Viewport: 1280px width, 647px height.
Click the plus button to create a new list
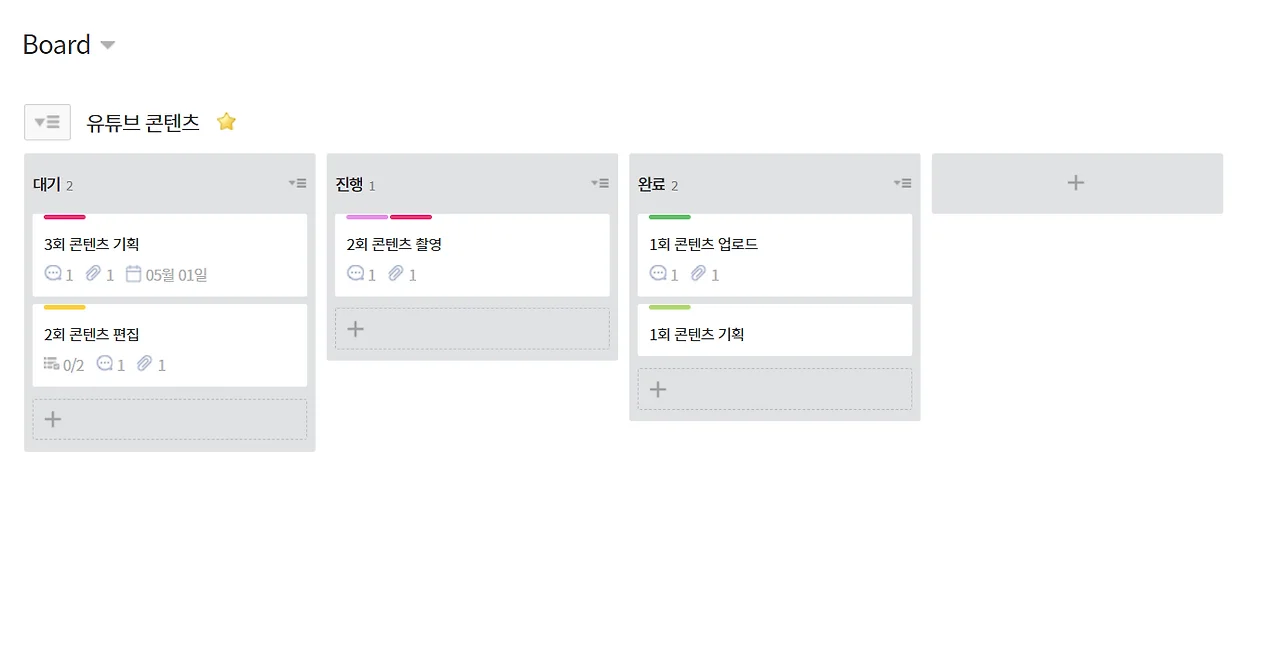coord(1076,183)
